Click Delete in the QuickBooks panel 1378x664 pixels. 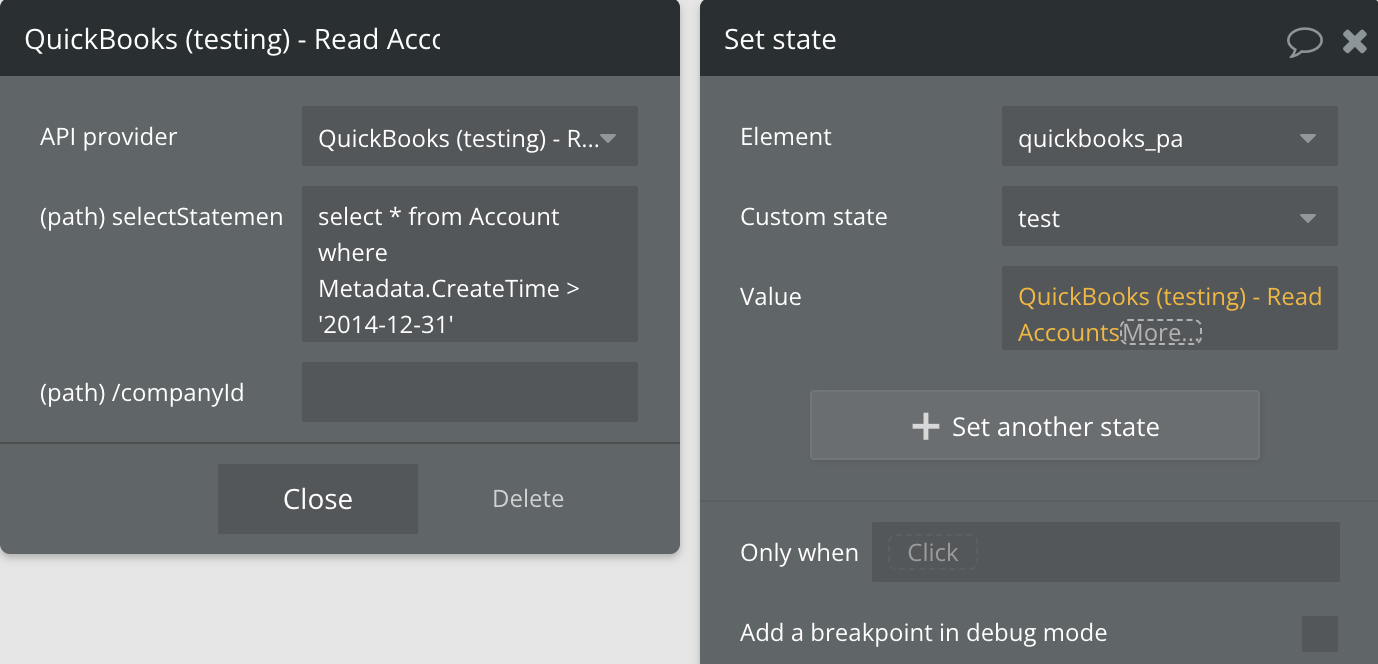[528, 499]
